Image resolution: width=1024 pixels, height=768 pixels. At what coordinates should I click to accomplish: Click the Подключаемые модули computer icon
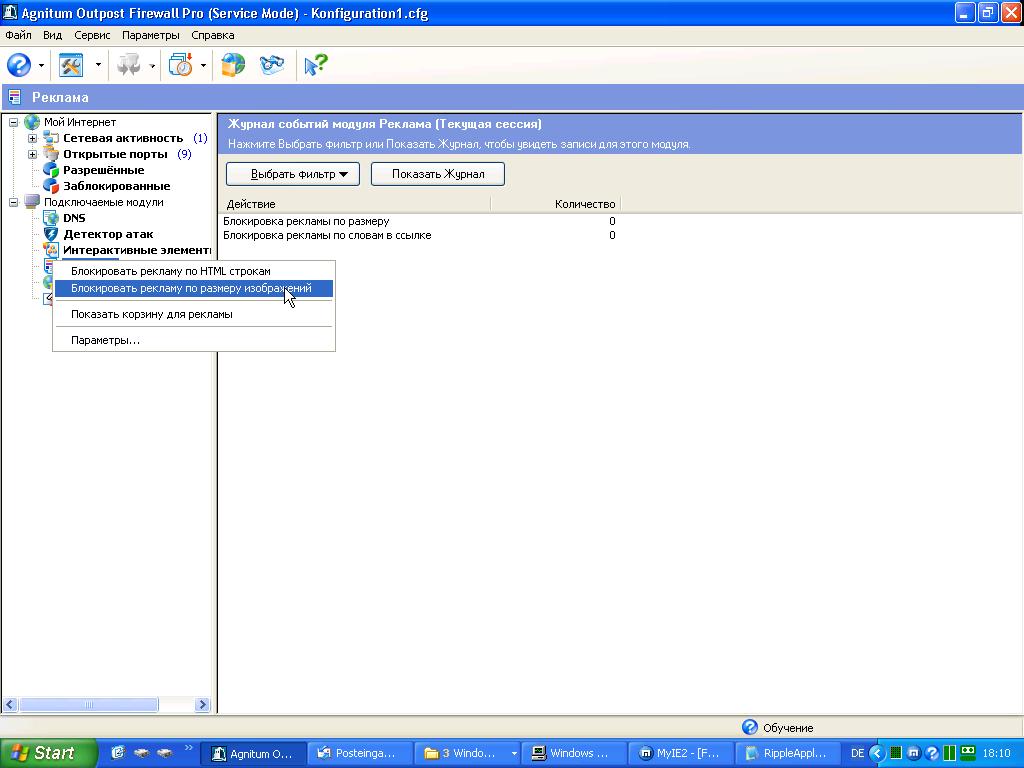point(32,202)
